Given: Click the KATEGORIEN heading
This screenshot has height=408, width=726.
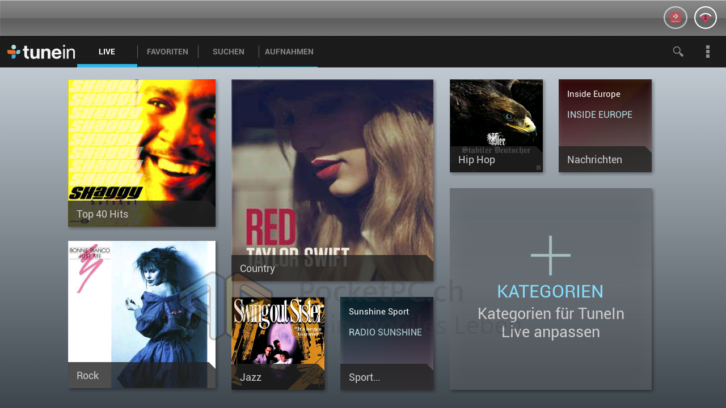Looking at the screenshot, I should tap(550, 292).
